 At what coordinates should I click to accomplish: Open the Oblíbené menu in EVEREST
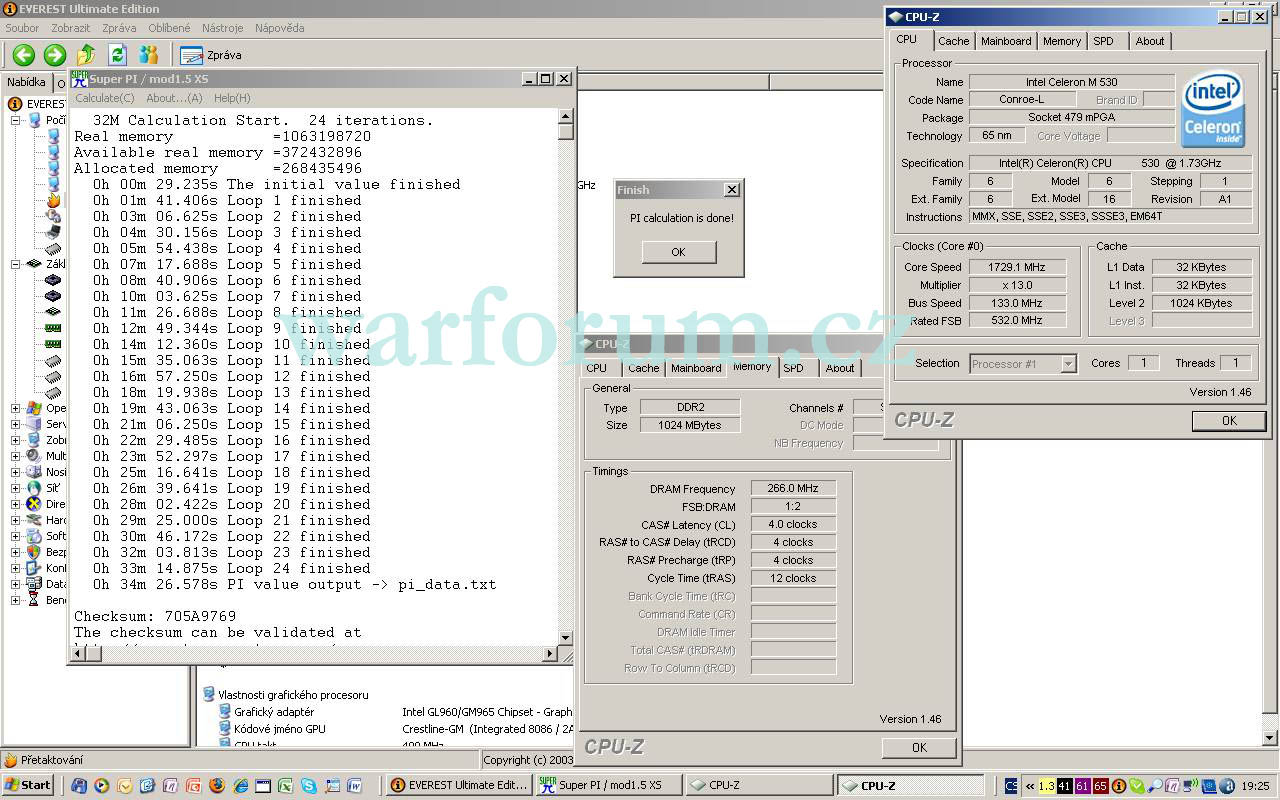[169, 28]
